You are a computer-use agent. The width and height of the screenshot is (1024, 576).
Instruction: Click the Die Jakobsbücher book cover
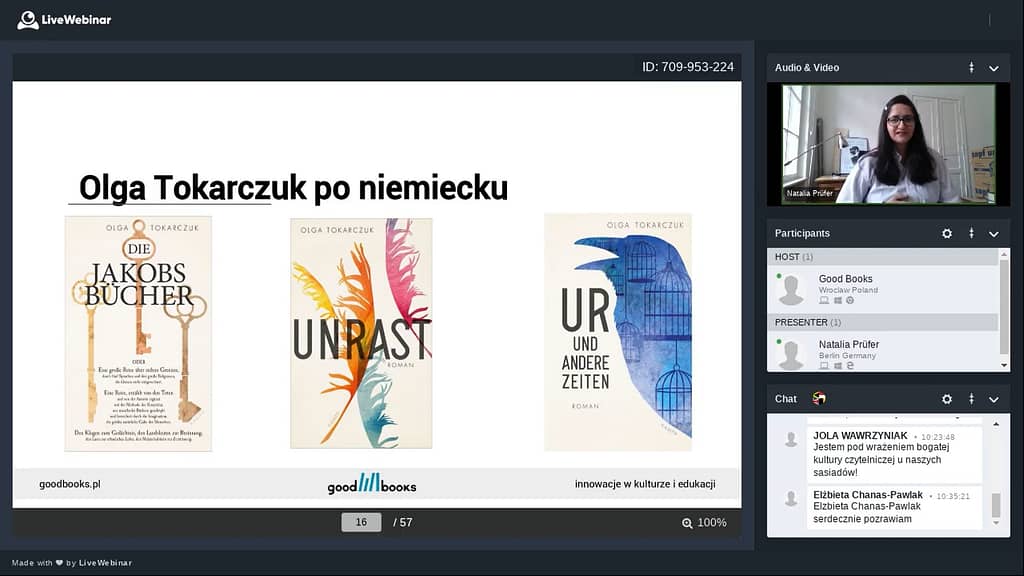[x=138, y=334]
